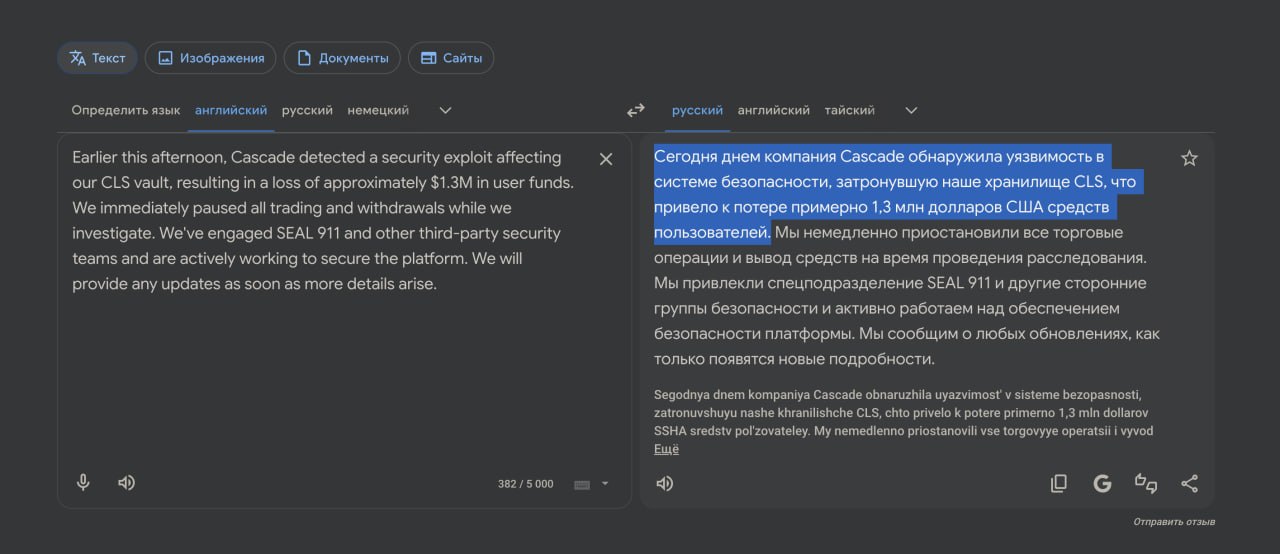The height and width of the screenshot is (554, 1280).
Task: Select русский as target language
Action: click(697, 110)
